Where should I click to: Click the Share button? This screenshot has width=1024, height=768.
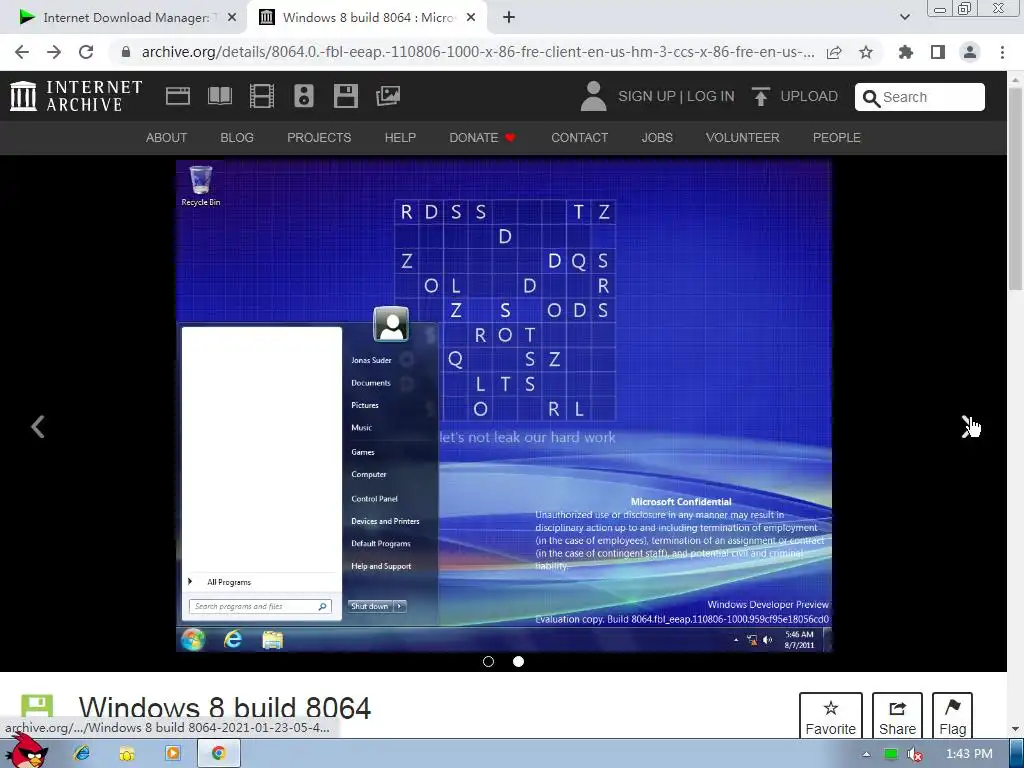coord(897,716)
